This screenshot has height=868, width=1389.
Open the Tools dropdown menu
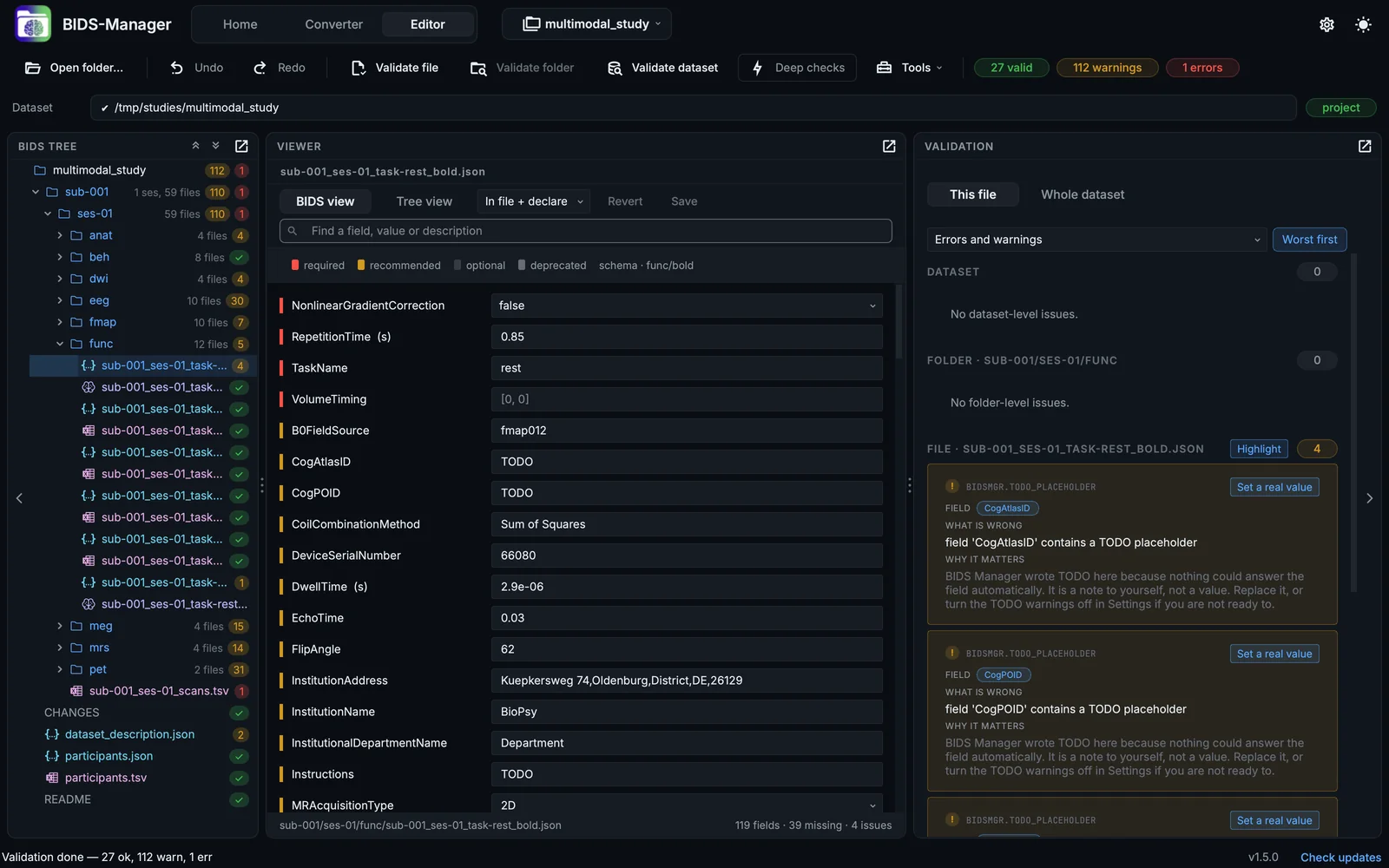[x=909, y=68]
